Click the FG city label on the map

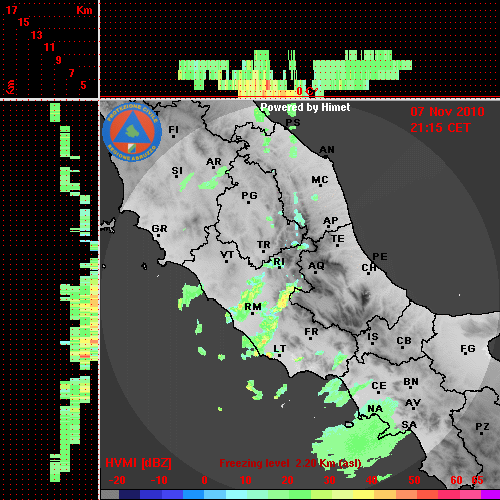click(x=468, y=349)
